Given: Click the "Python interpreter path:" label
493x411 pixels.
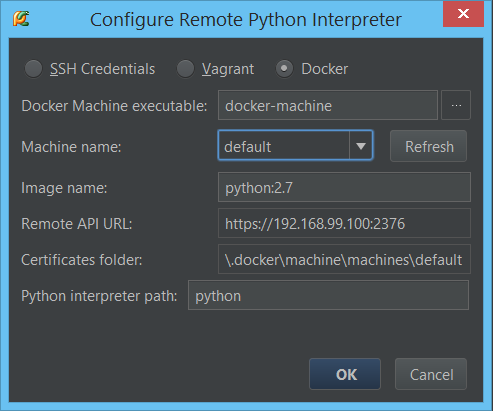Looking at the screenshot, I should pyautogui.click(x=99, y=296).
